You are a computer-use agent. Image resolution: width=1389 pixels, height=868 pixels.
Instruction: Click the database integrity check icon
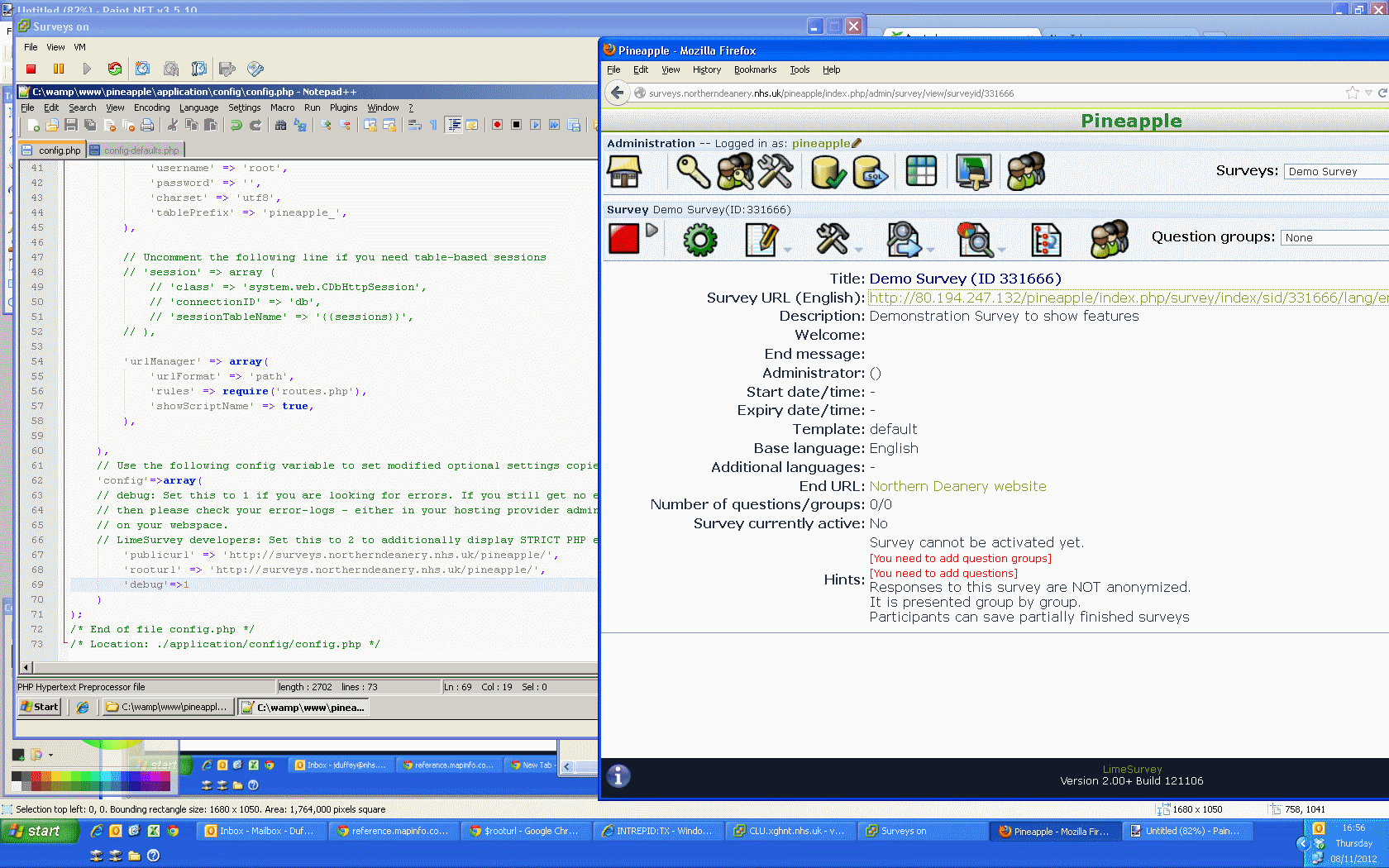pyautogui.click(x=828, y=172)
